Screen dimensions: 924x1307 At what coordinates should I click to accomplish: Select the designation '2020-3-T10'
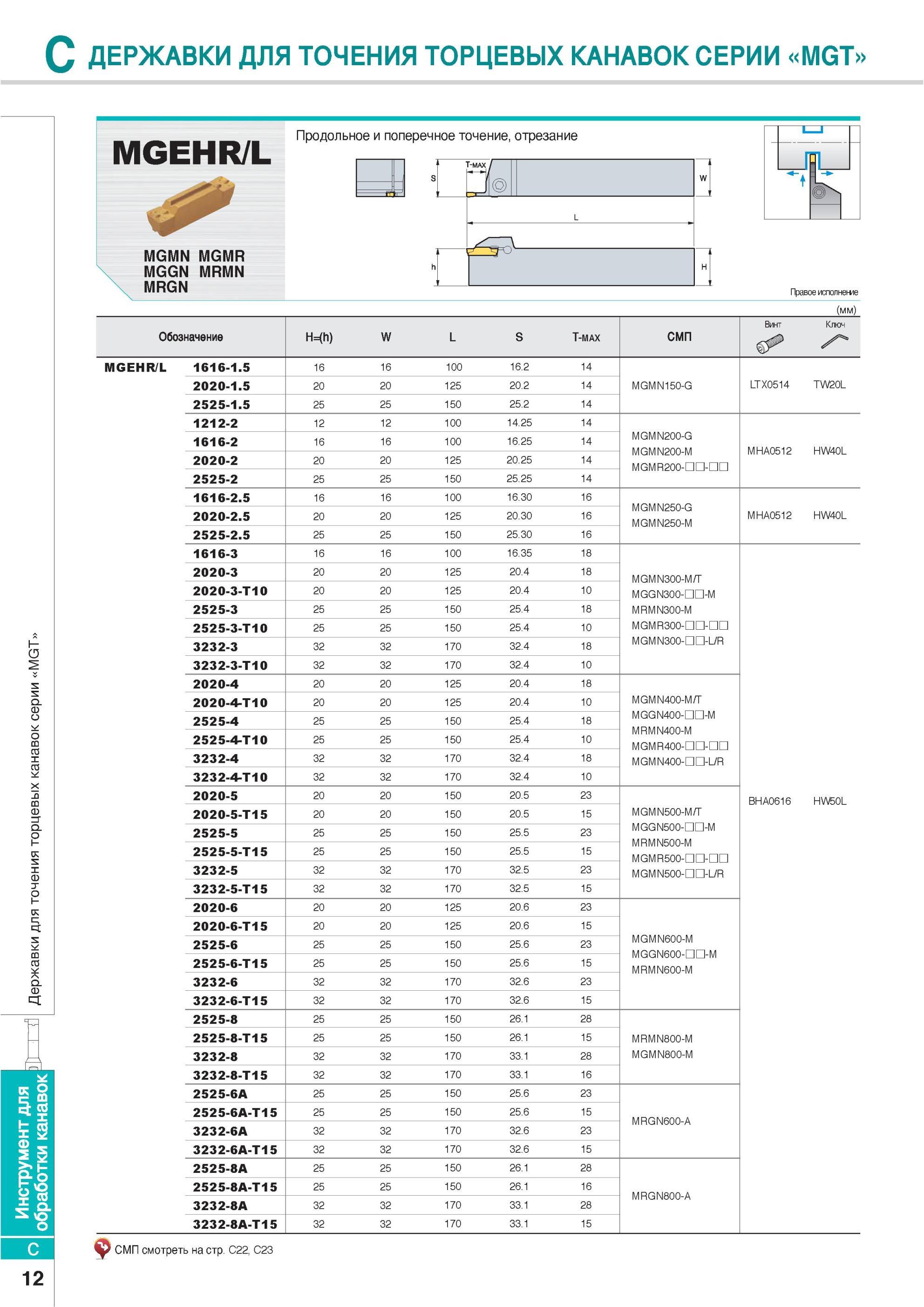point(230,591)
